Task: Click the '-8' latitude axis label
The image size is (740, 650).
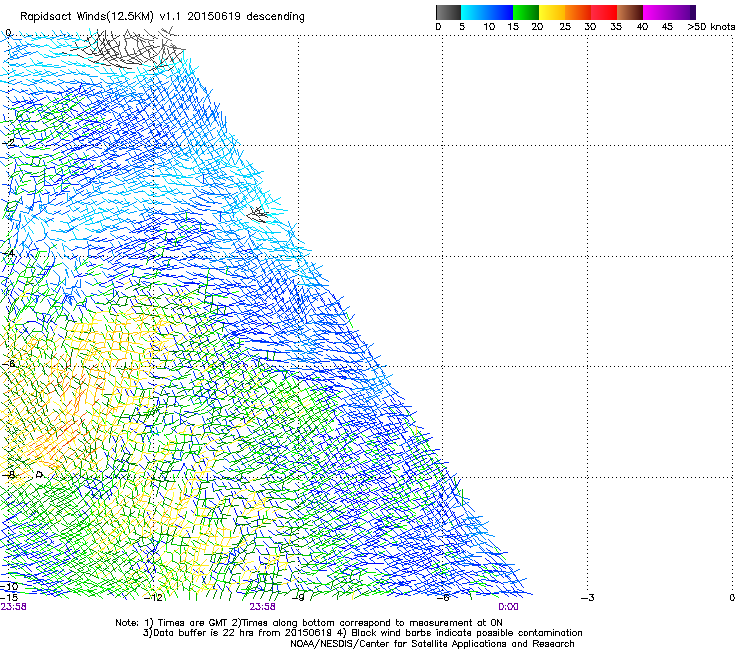Action: pos(8,474)
